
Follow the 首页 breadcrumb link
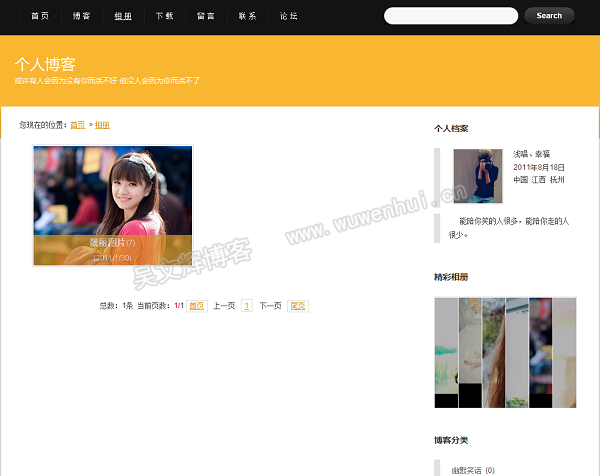click(x=77, y=125)
